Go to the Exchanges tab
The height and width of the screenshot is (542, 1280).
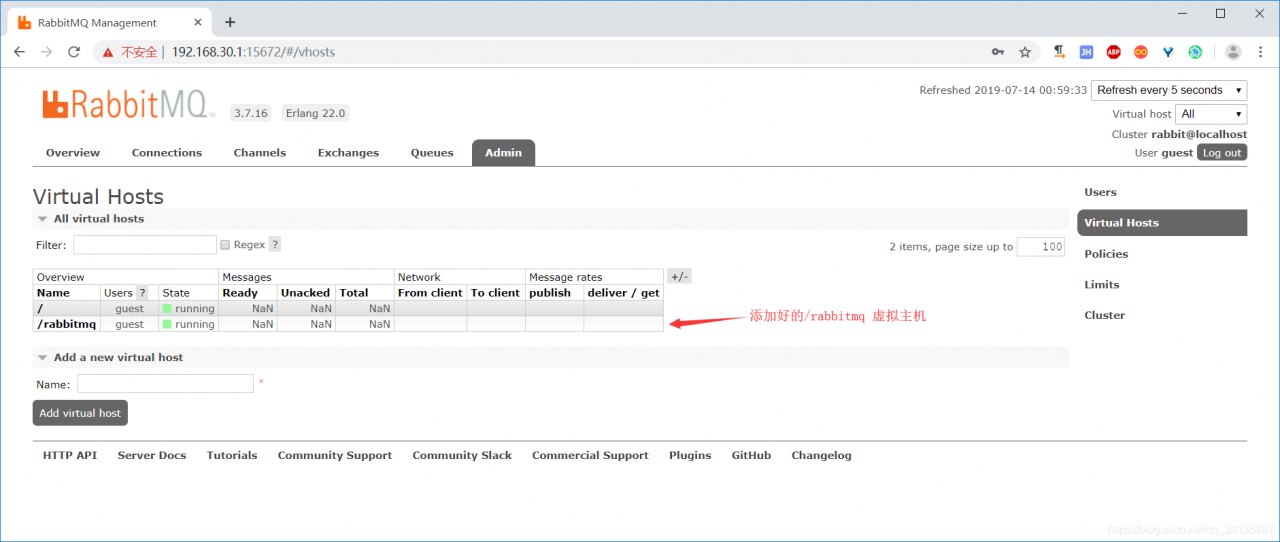click(348, 153)
